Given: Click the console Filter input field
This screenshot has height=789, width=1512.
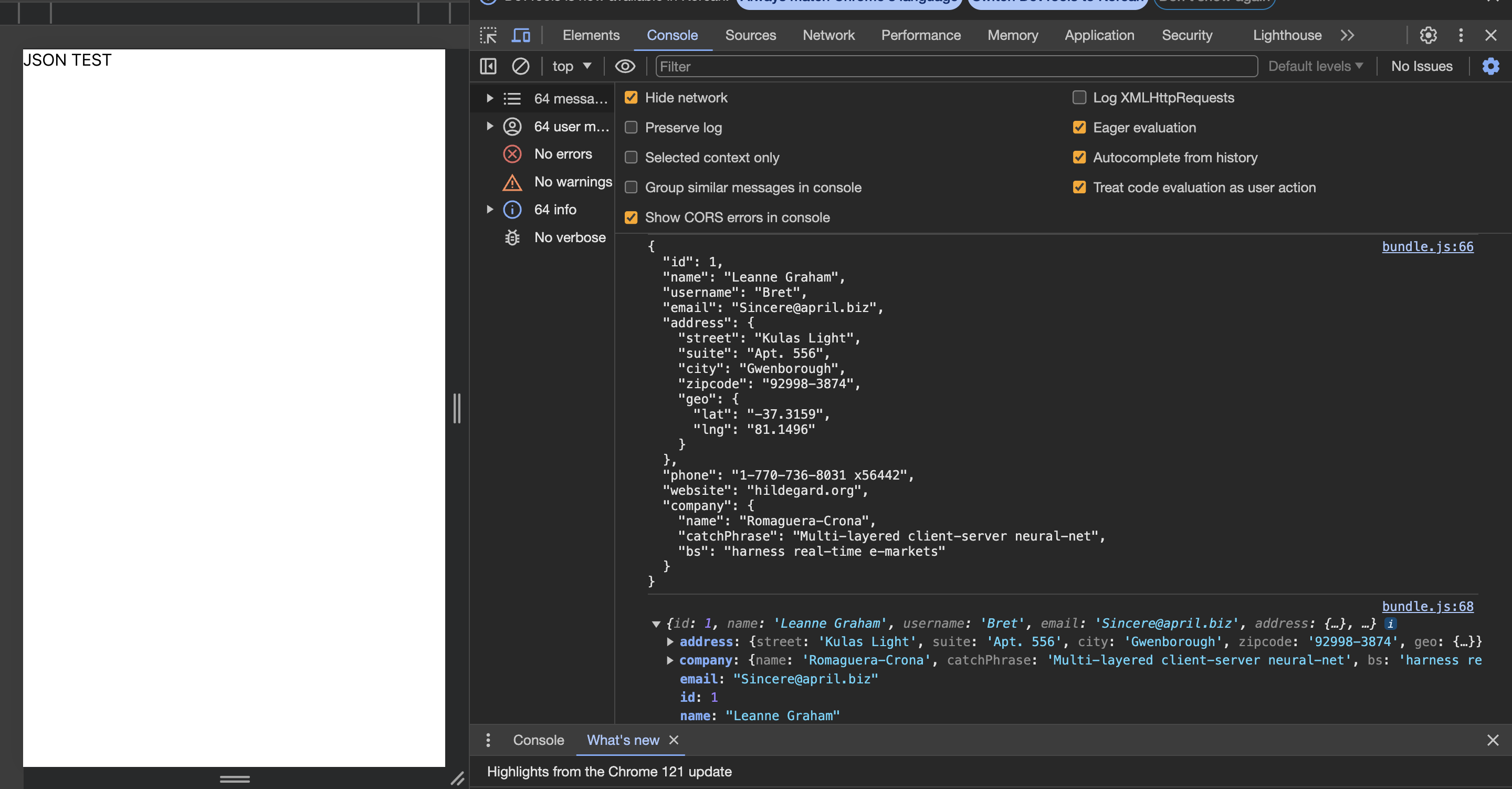Looking at the screenshot, I should (955, 66).
